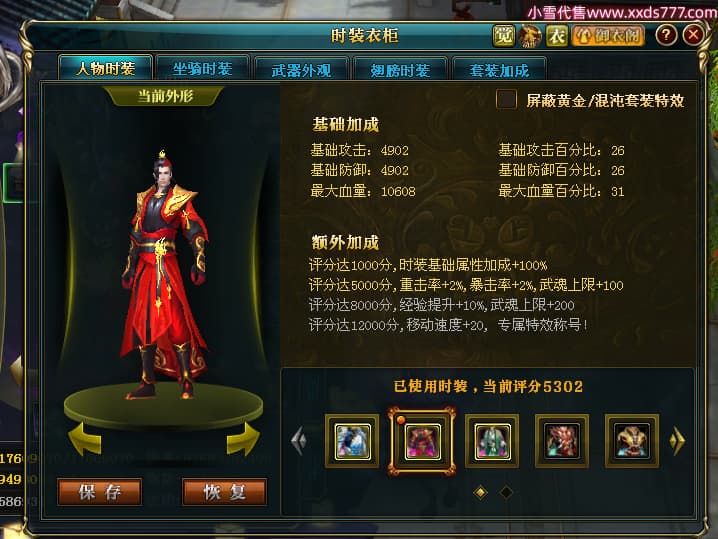This screenshot has width=718, height=539.
Task: Open the 御衣阁 shop button
Action: coord(608,36)
